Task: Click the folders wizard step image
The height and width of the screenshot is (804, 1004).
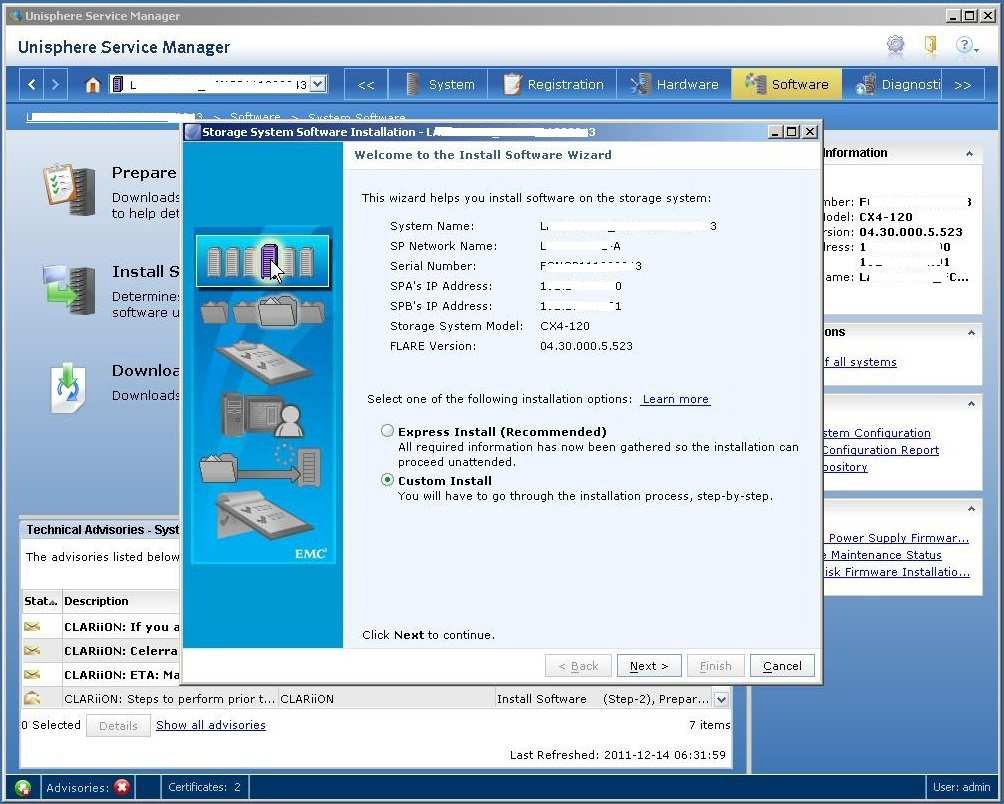Action: coord(262,312)
